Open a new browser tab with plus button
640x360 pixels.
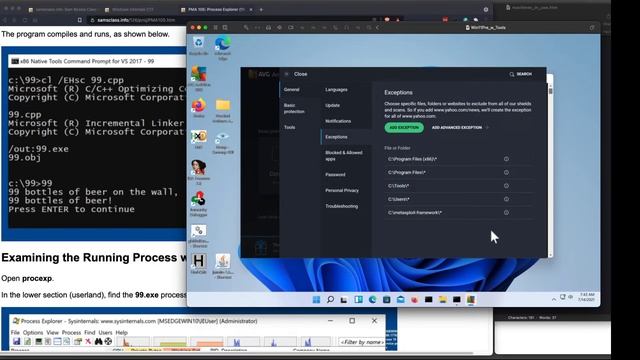(x=261, y=9)
